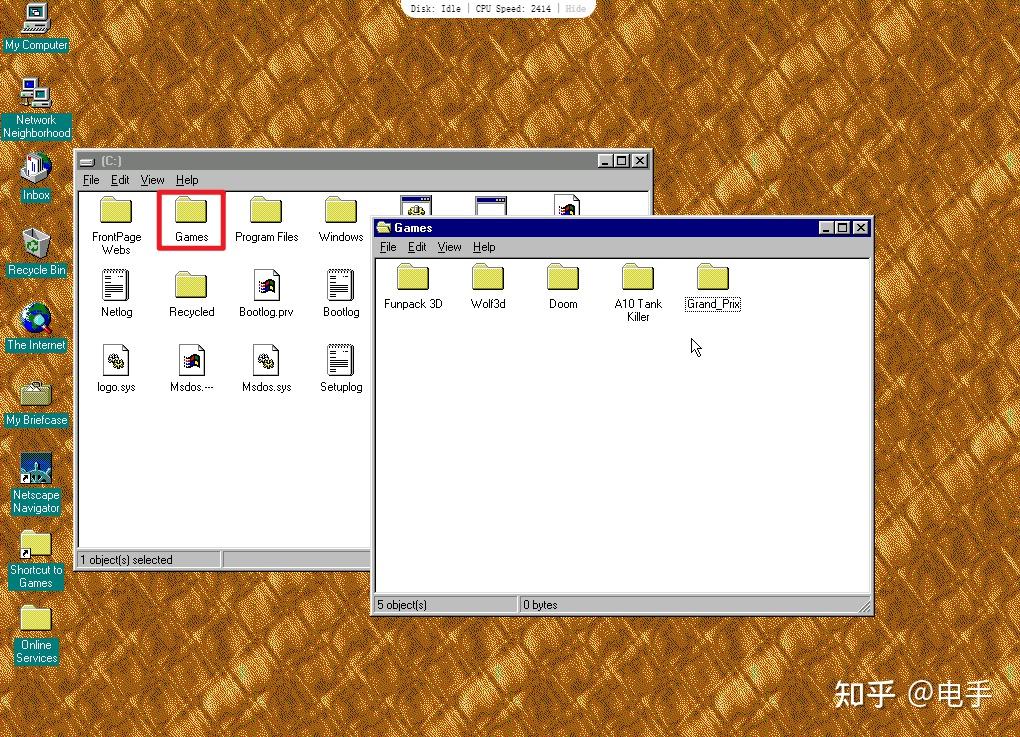
Task: Select the Funpack 3D folder
Action: click(x=412, y=280)
